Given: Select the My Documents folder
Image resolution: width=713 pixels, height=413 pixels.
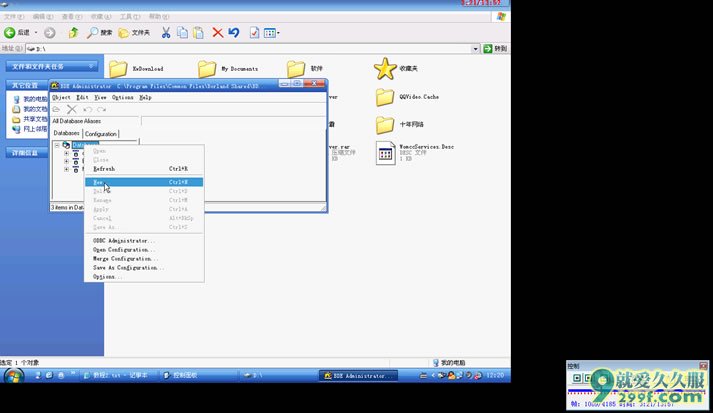Looking at the screenshot, I should [228, 69].
